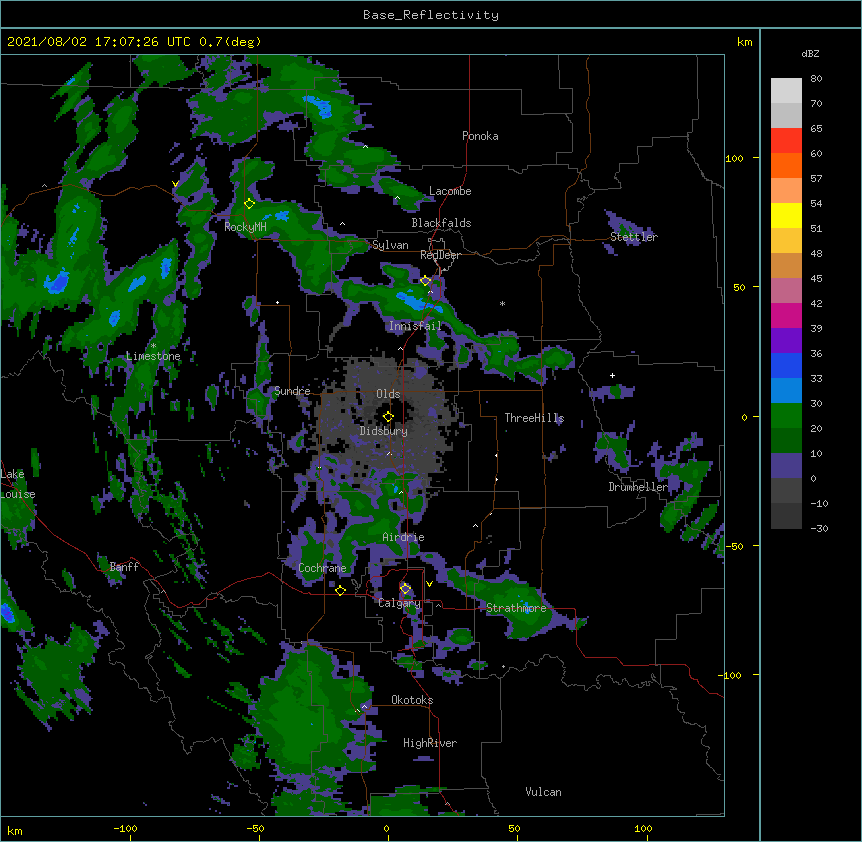Viewport: 862px width, 842px height.
Task: Click the Base_Reflectivity title text
Action: point(431,15)
